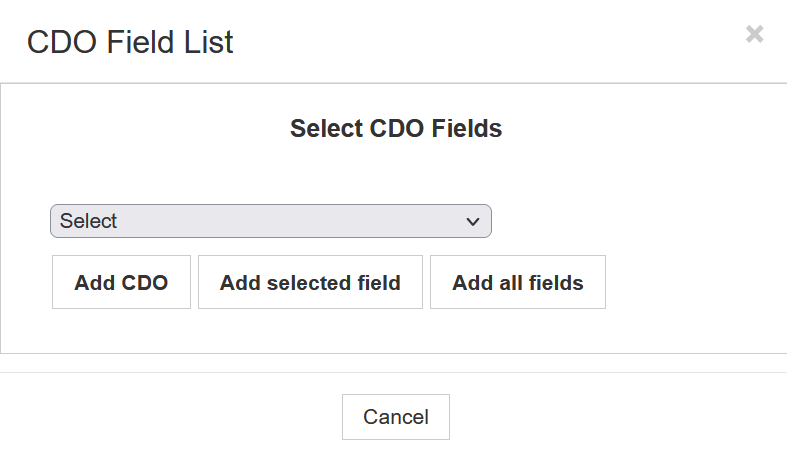
Task: Choose Cancel in the dialog footer
Action: tap(395, 417)
